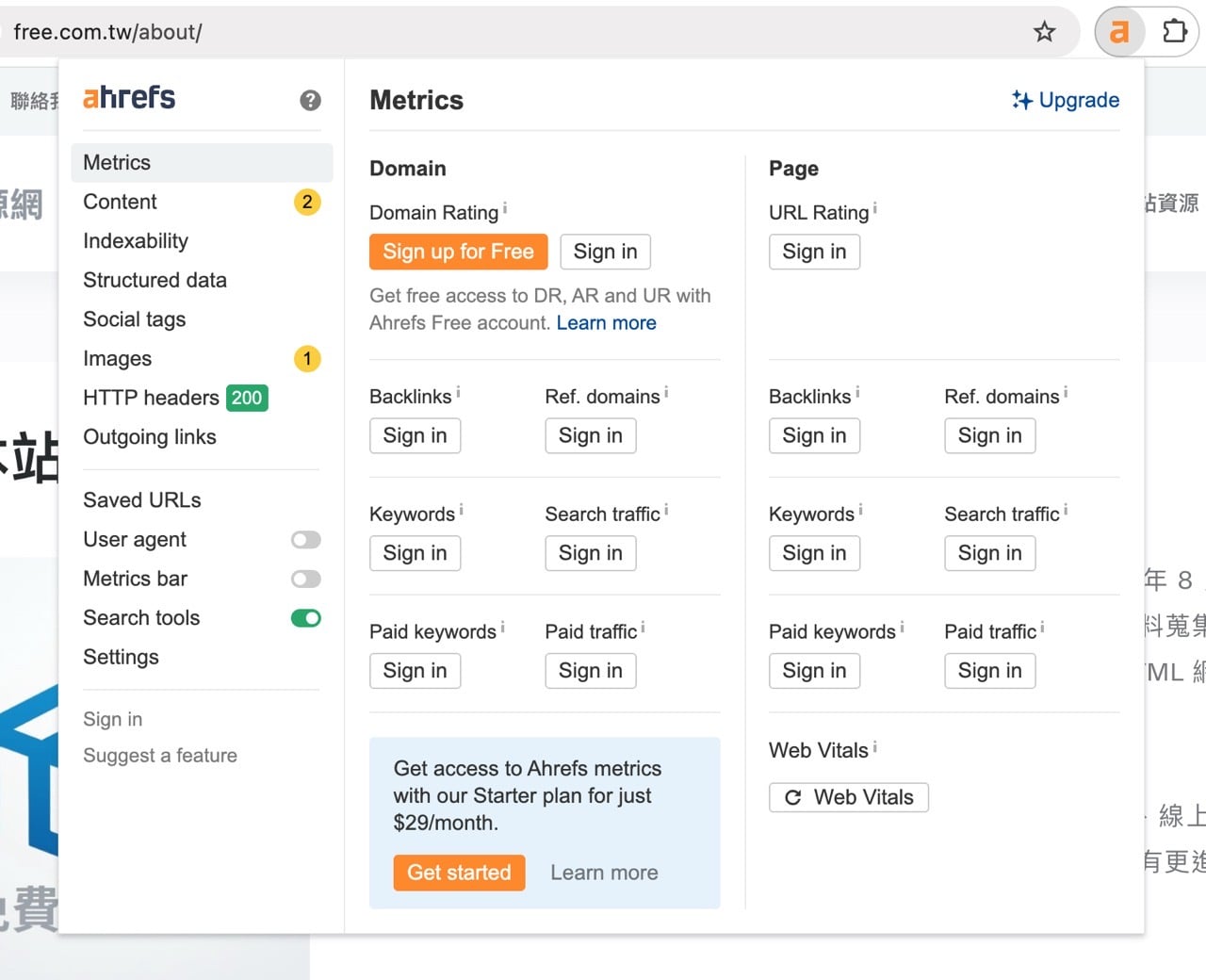Click the info icon beside Web Vitals
The image size is (1206, 980).
pos(875,746)
